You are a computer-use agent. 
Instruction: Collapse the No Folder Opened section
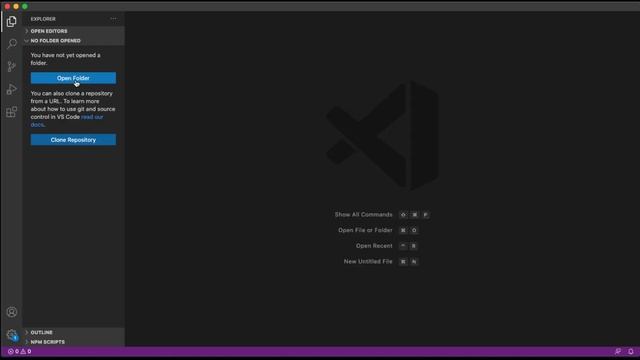[73, 41]
